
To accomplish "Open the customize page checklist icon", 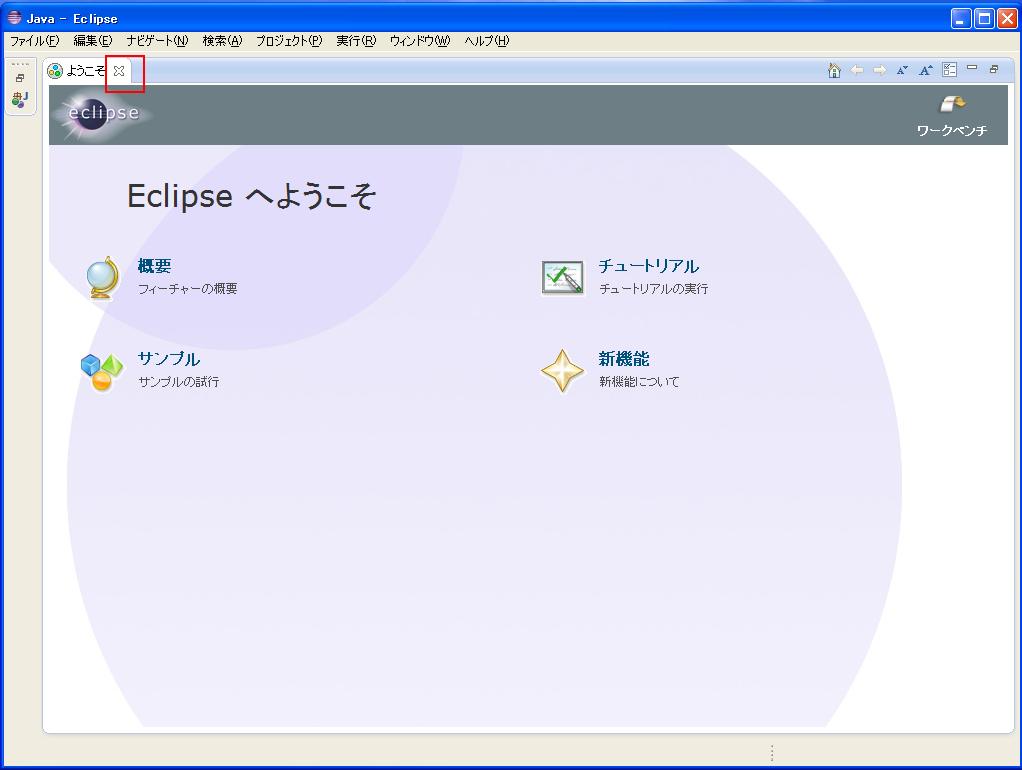I will point(950,70).
